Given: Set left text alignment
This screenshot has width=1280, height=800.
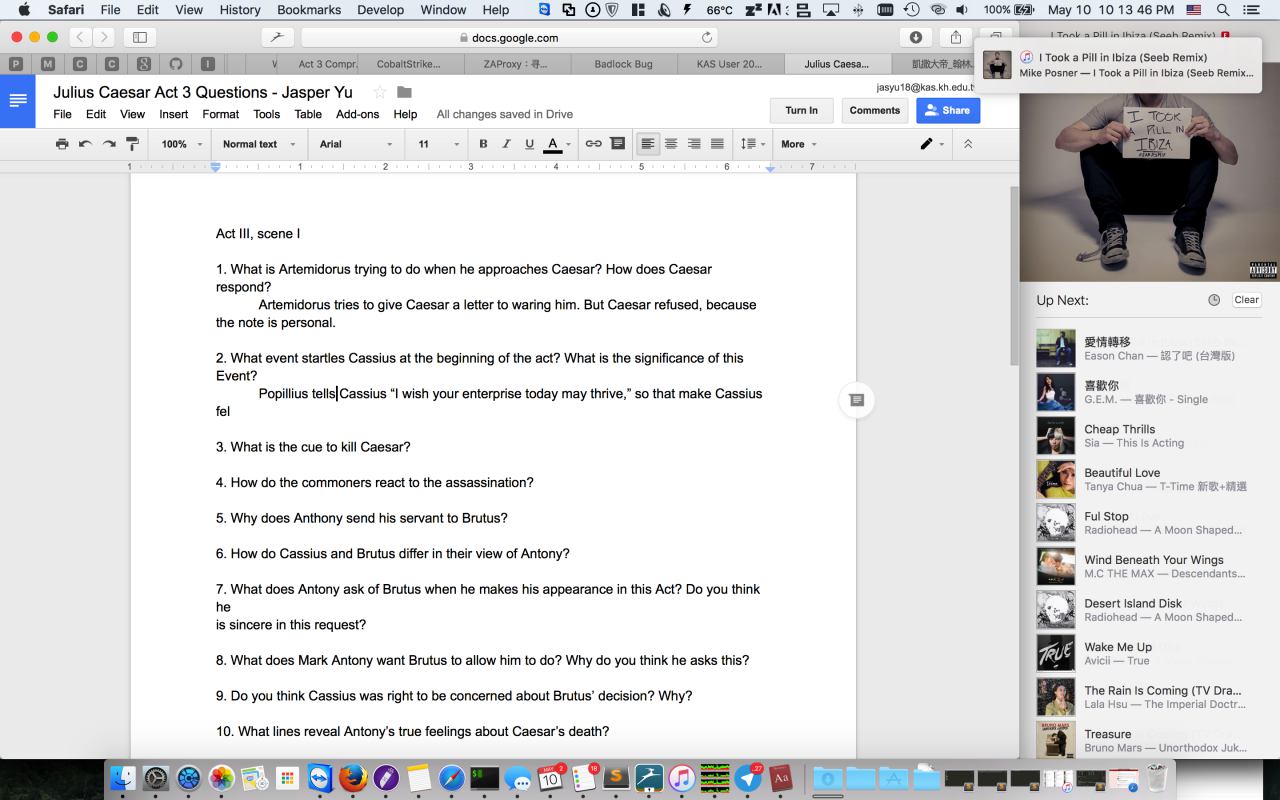Looking at the screenshot, I should click(x=648, y=144).
